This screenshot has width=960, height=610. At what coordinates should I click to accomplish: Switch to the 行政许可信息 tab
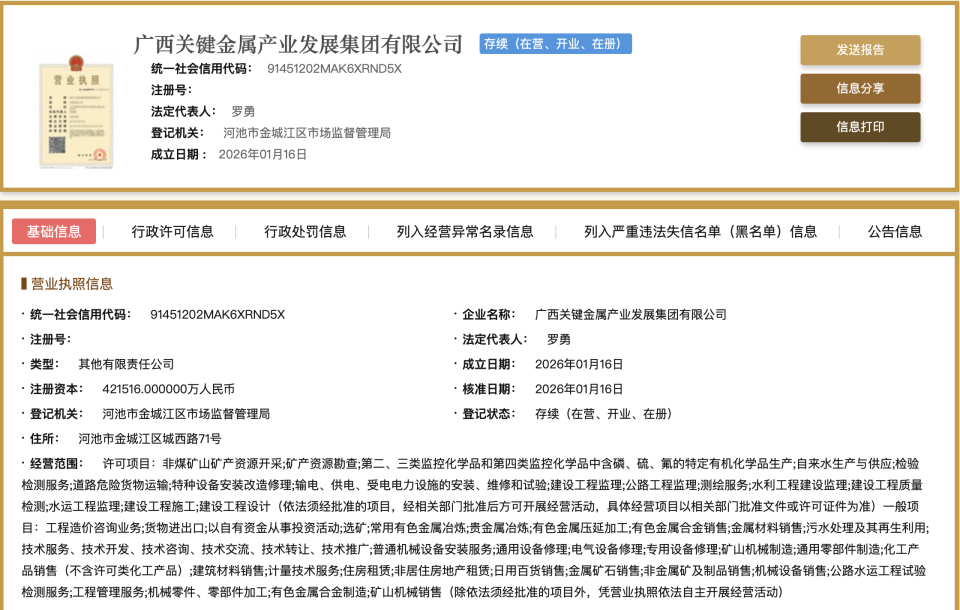point(173,232)
